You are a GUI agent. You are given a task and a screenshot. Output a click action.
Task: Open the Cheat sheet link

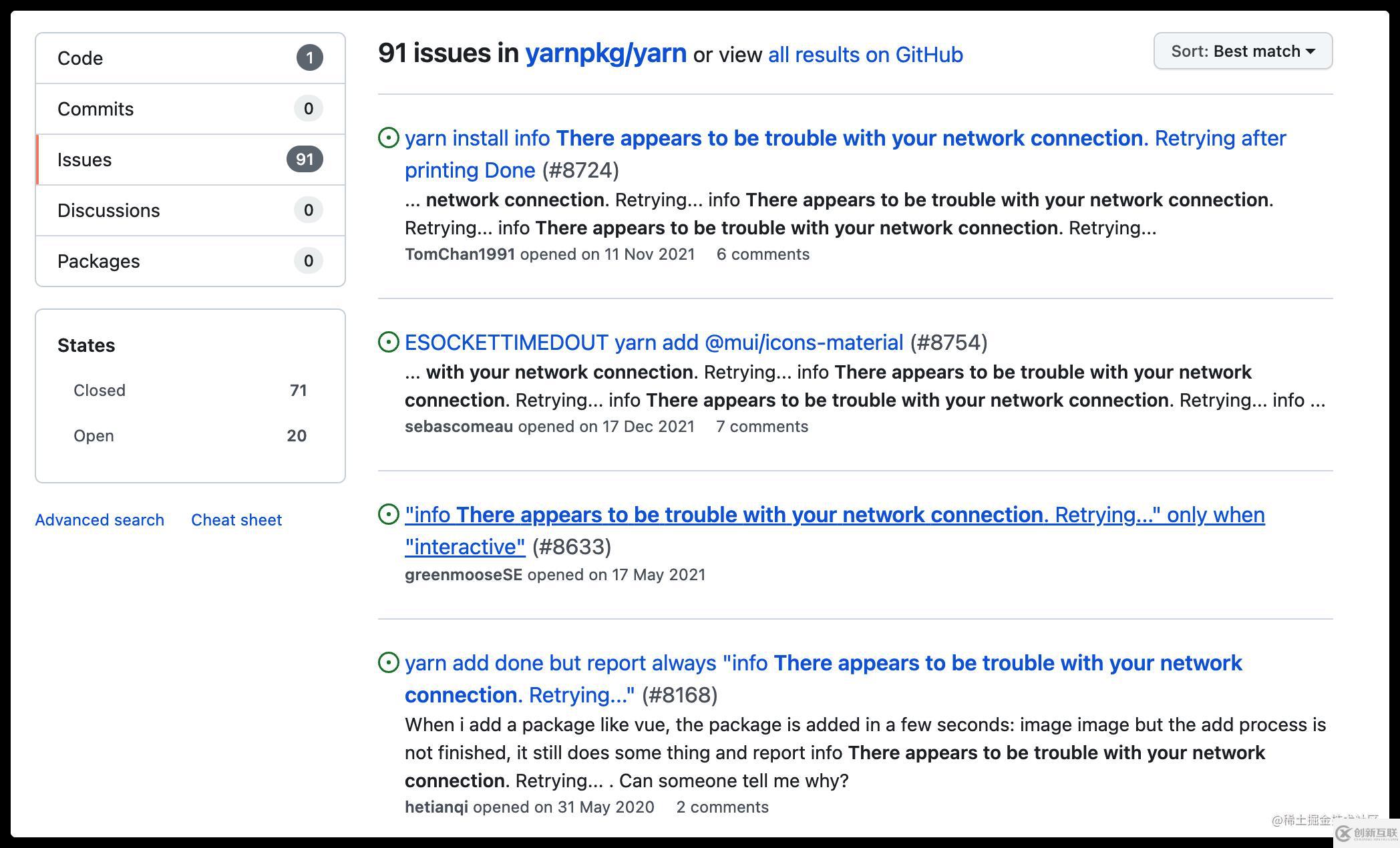tap(236, 519)
